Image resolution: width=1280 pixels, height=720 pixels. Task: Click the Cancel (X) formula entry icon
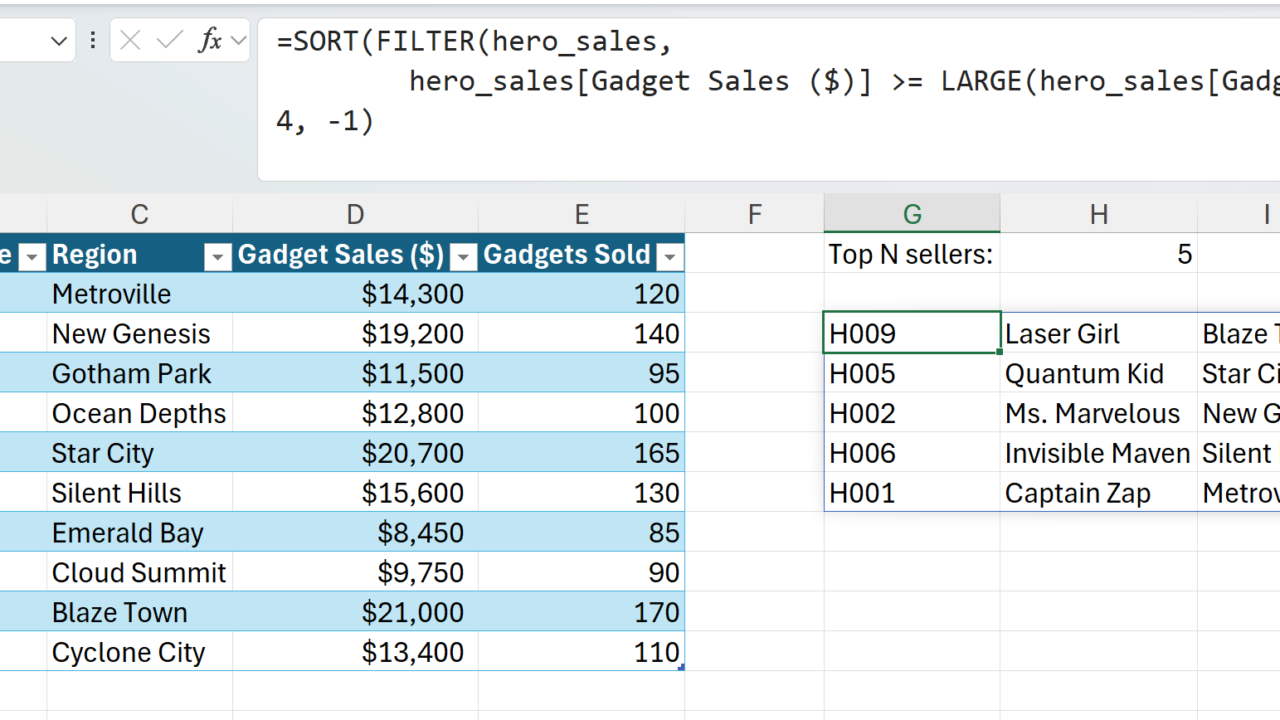(x=130, y=41)
